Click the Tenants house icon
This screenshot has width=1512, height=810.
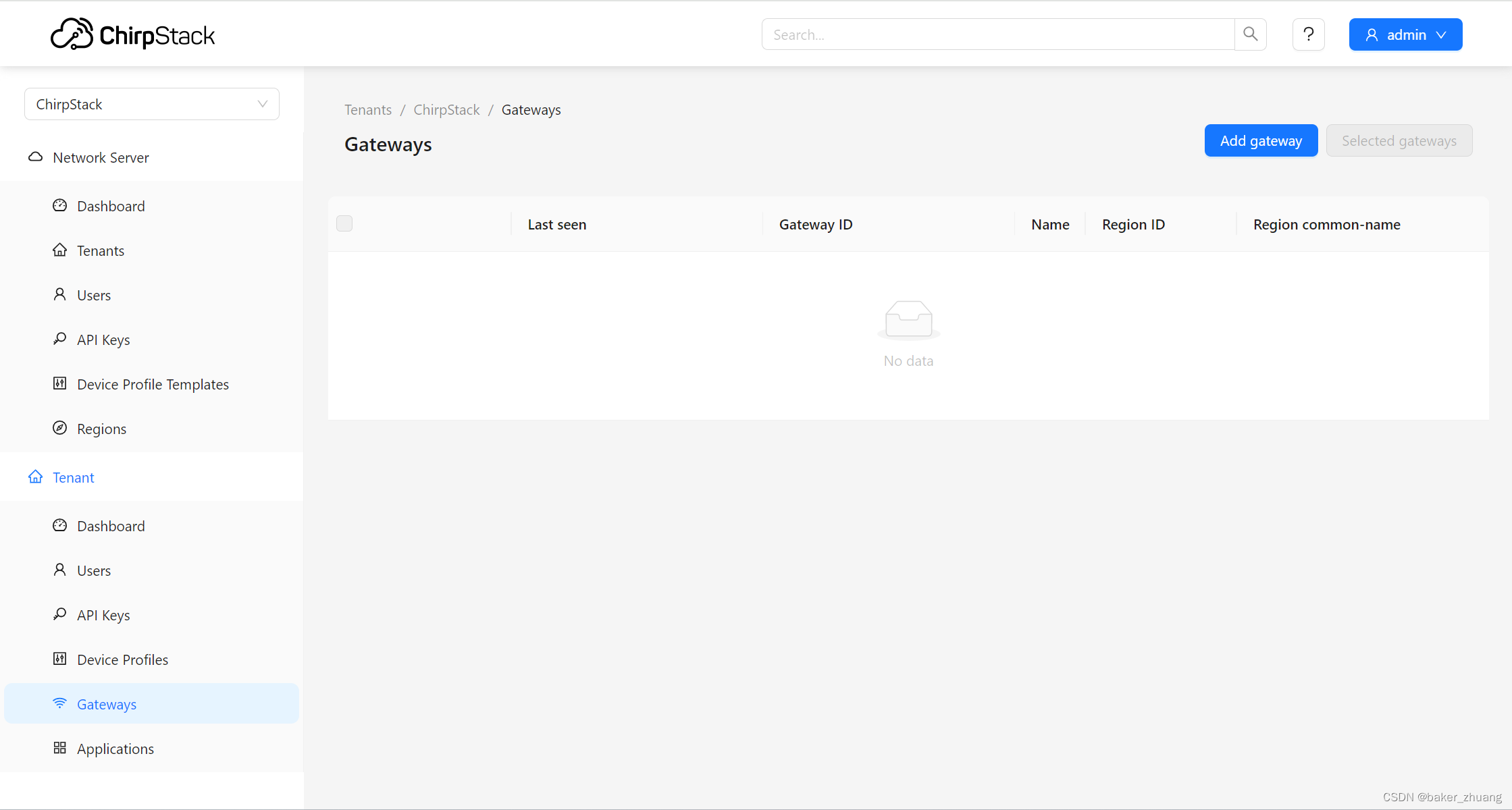point(60,250)
